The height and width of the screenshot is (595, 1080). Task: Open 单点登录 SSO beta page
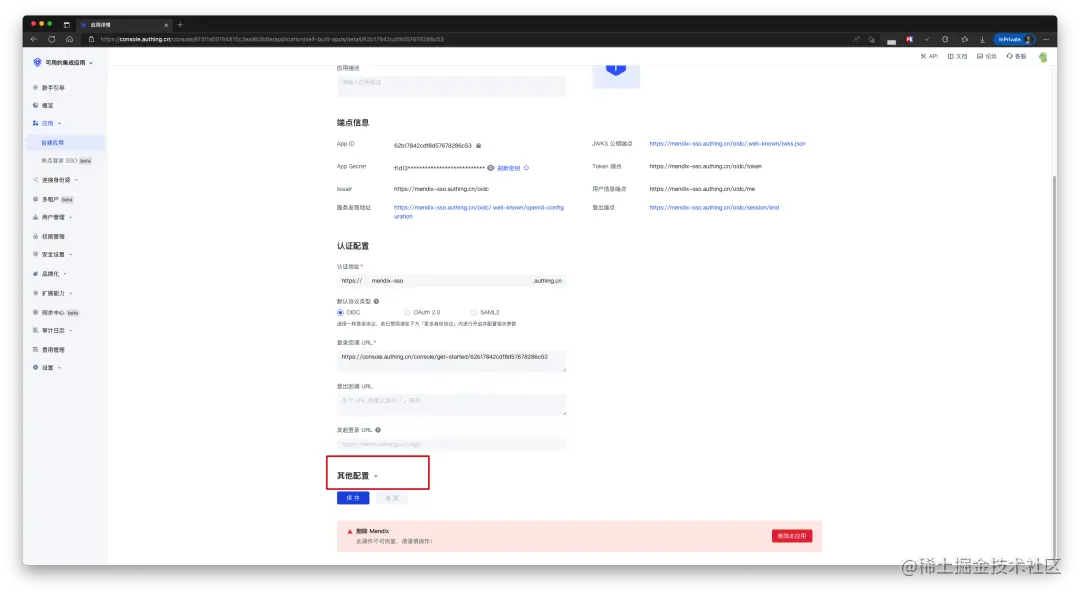[x=65, y=160]
